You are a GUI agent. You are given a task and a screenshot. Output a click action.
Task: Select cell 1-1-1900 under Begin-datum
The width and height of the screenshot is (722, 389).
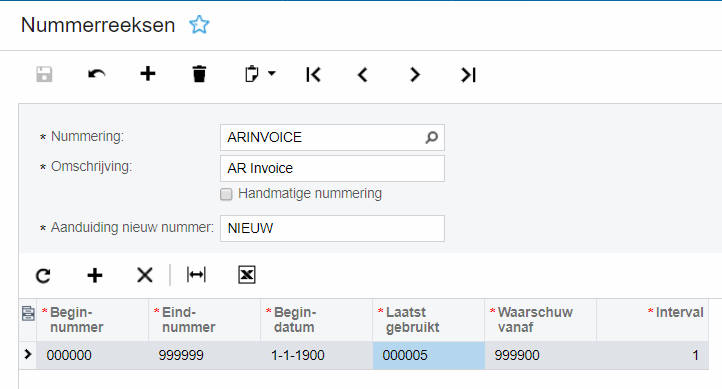coord(316,355)
